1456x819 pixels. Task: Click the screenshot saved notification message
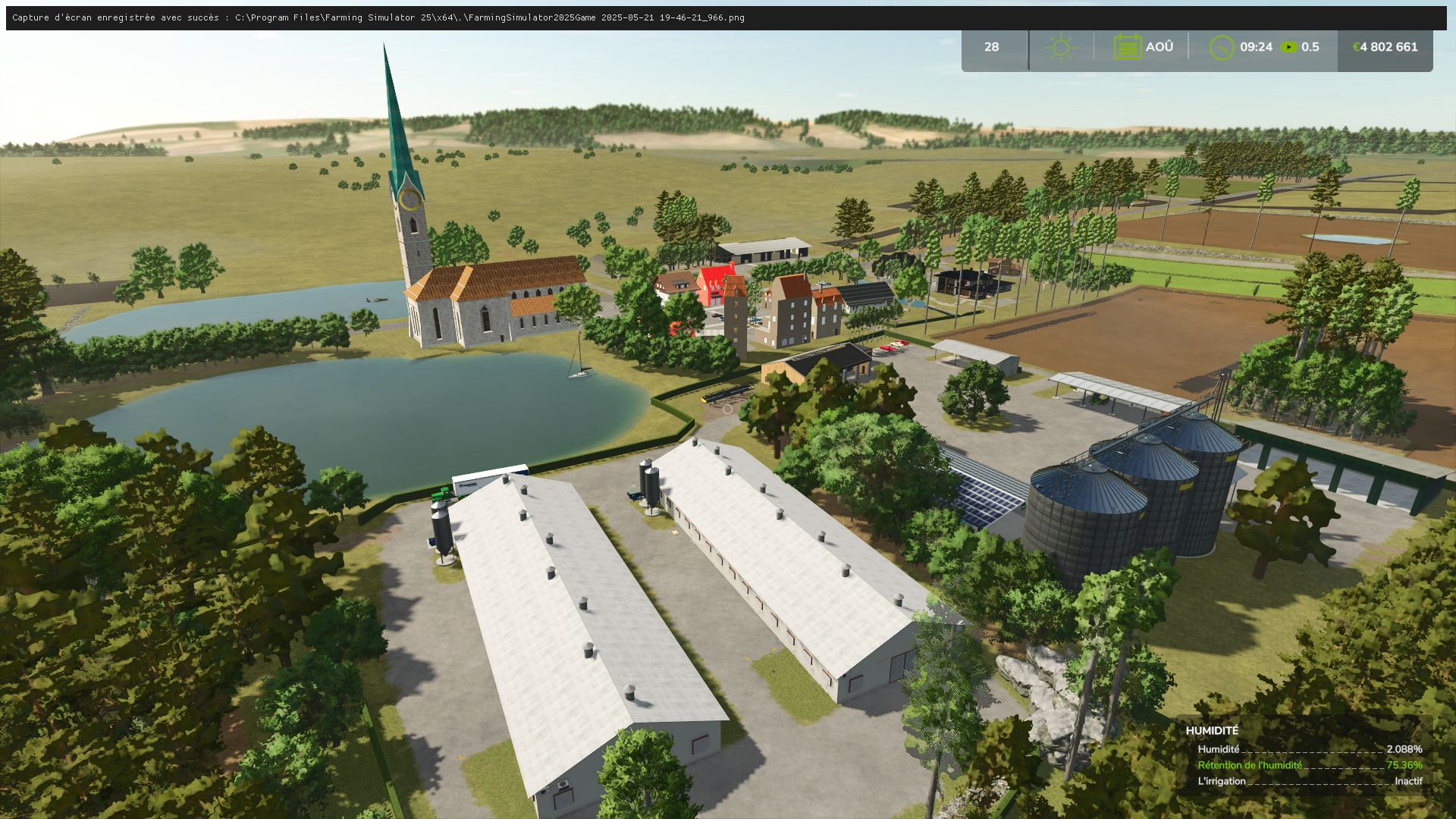[378, 17]
